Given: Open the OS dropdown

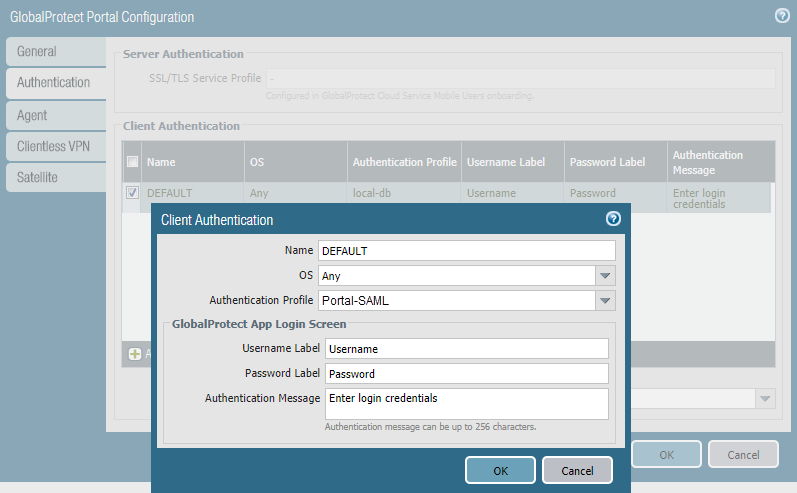Looking at the screenshot, I should pyautogui.click(x=605, y=276).
